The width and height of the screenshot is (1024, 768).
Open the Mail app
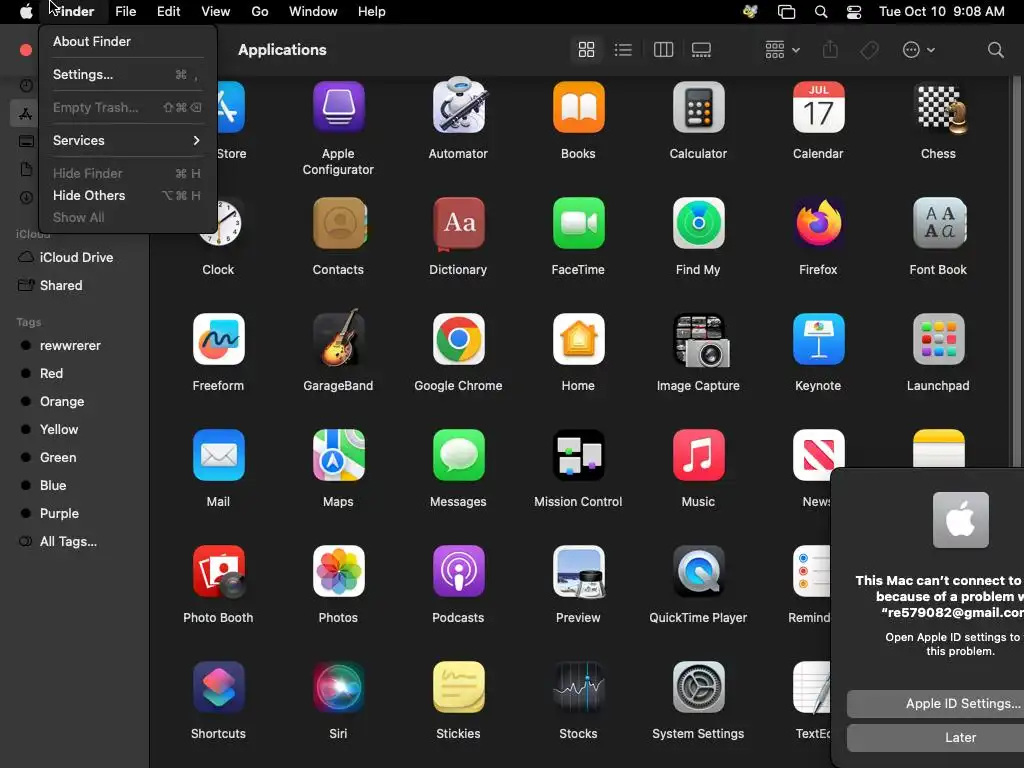click(218, 455)
